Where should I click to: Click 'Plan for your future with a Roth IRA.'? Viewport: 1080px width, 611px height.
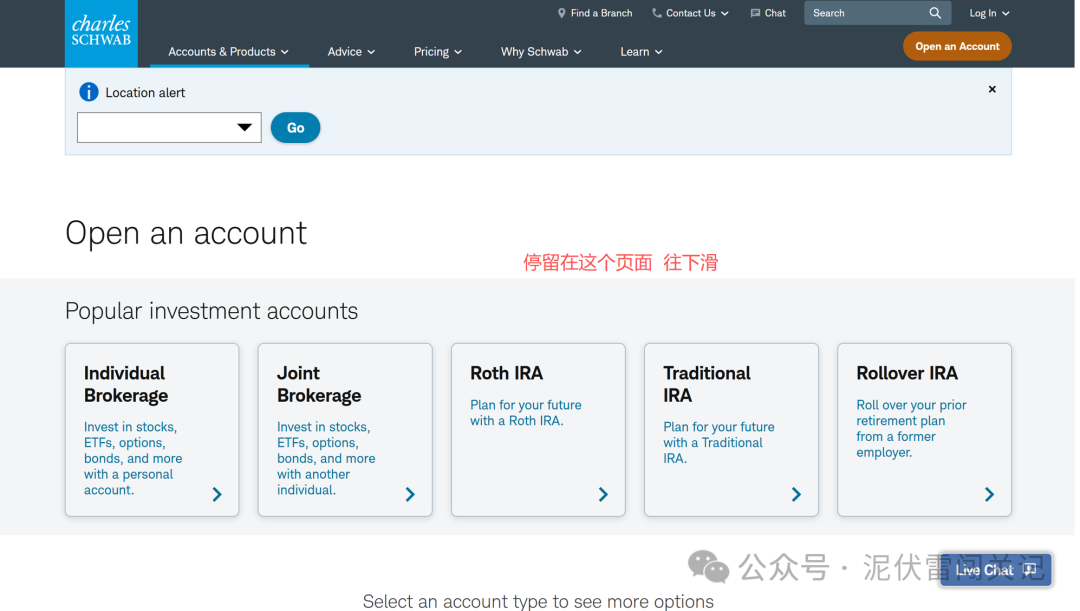point(526,413)
